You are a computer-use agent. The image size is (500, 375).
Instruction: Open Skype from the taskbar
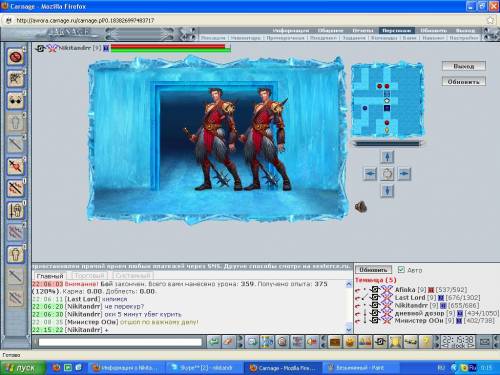[204, 368]
